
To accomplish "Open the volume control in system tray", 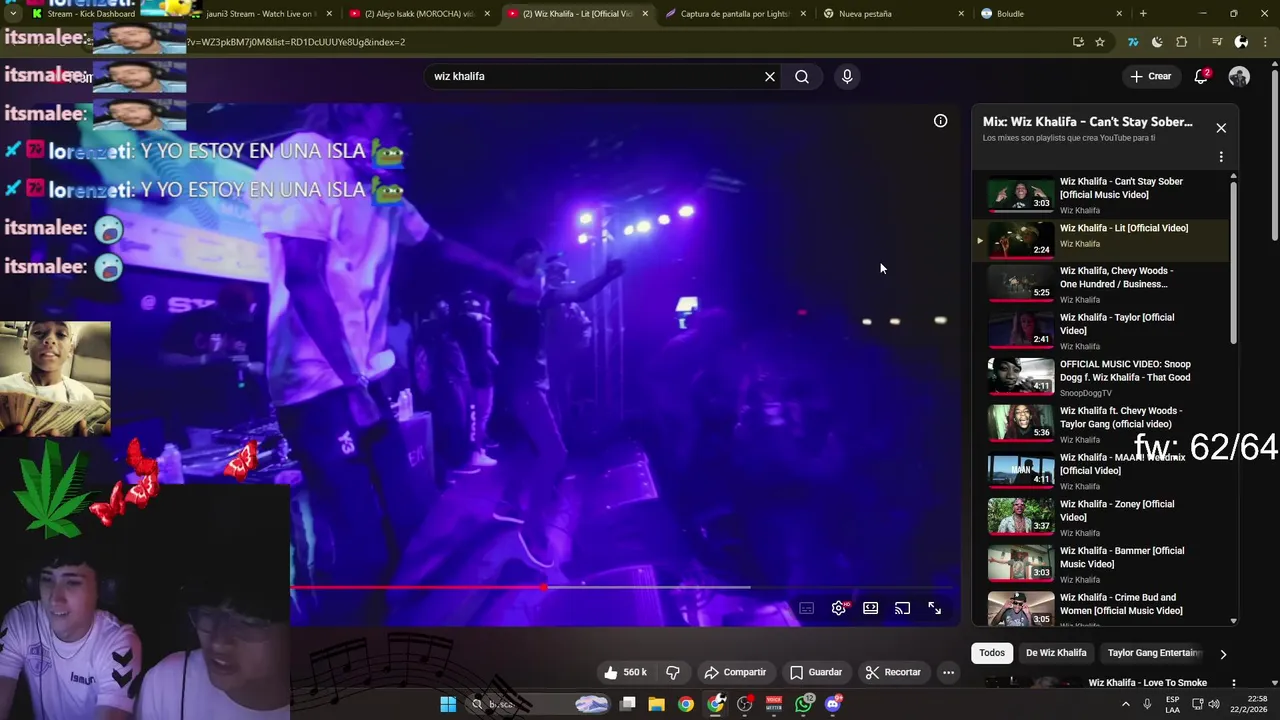I will point(1214,704).
